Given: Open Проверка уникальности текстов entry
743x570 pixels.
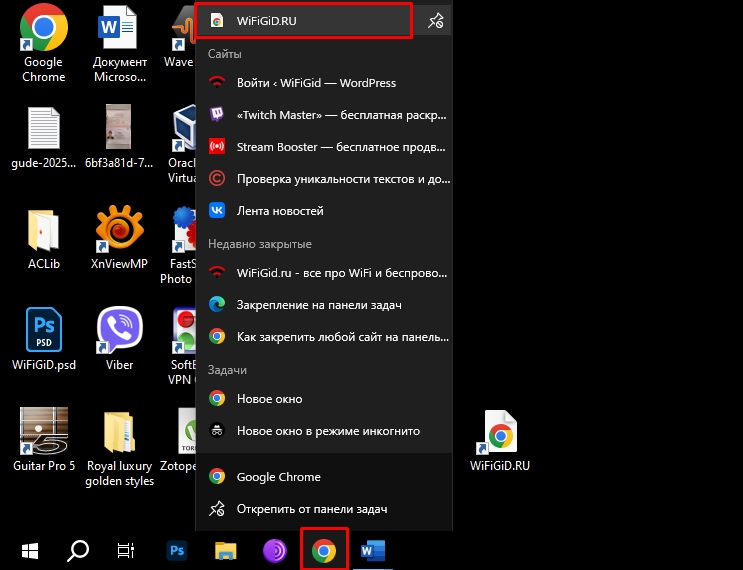Looking at the screenshot, I should pyautogui.click(x=324, y=179).
